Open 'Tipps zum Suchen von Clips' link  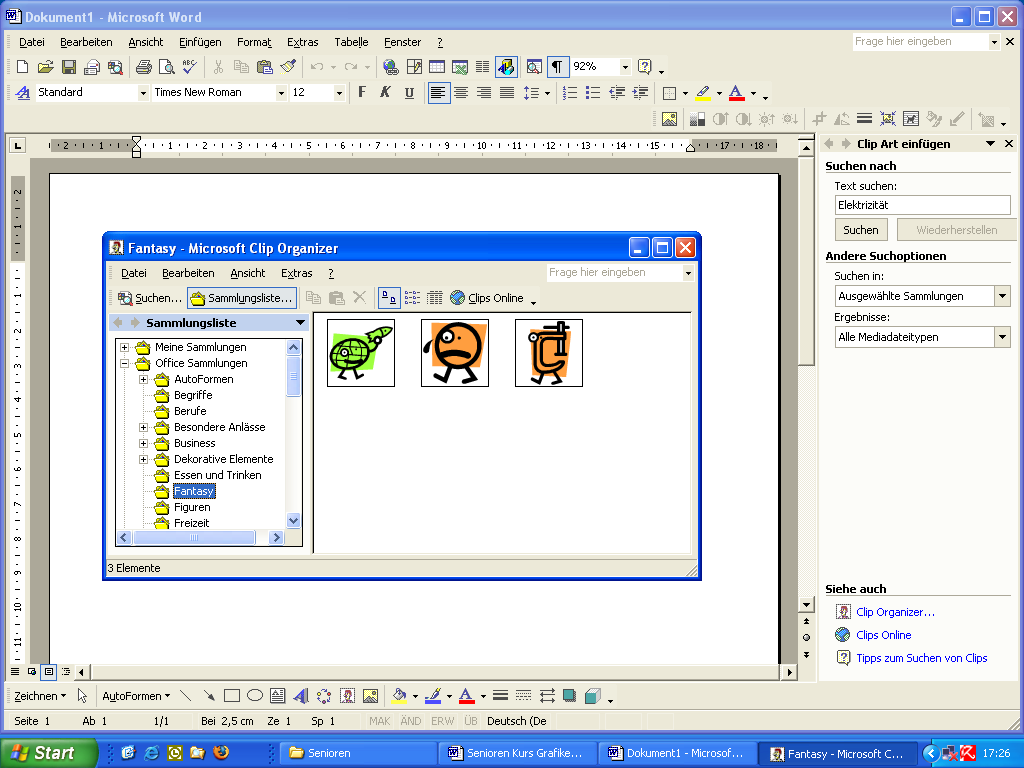pyautogui.click(x=921, y=658)
